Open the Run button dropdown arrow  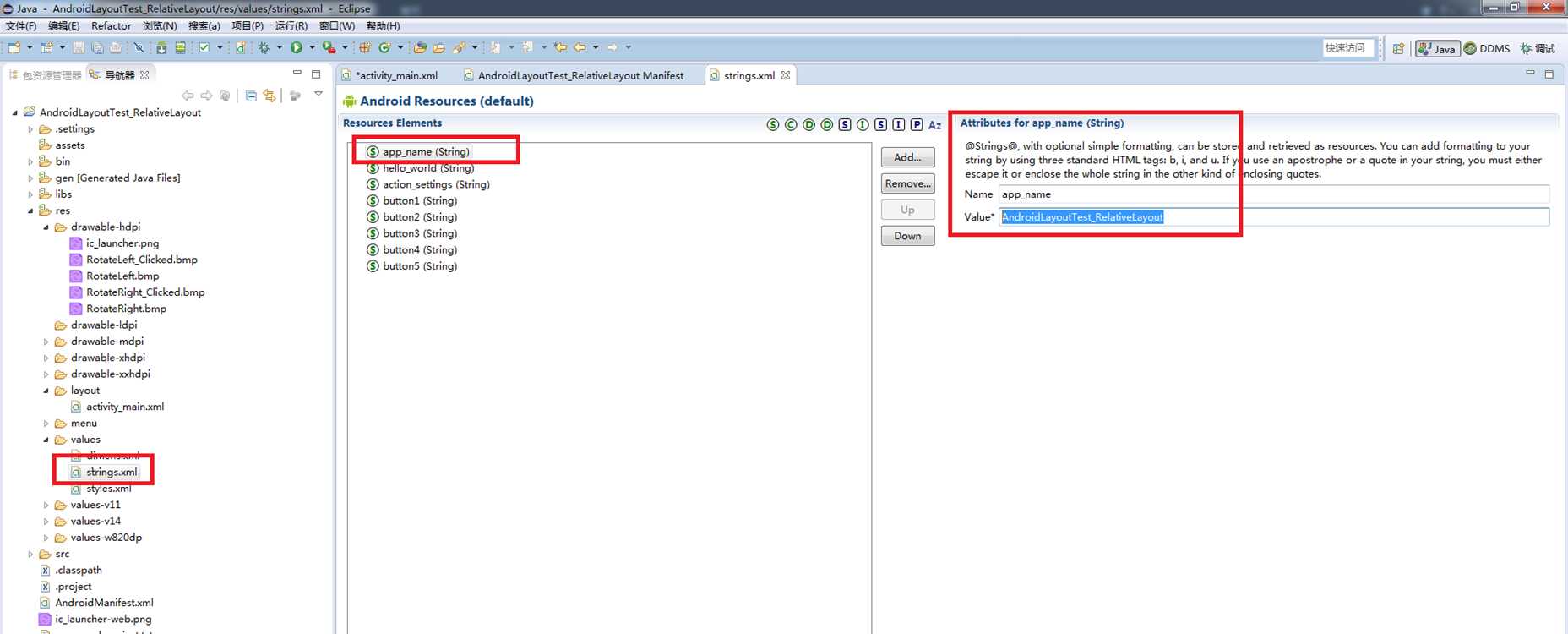coord(312,47)
